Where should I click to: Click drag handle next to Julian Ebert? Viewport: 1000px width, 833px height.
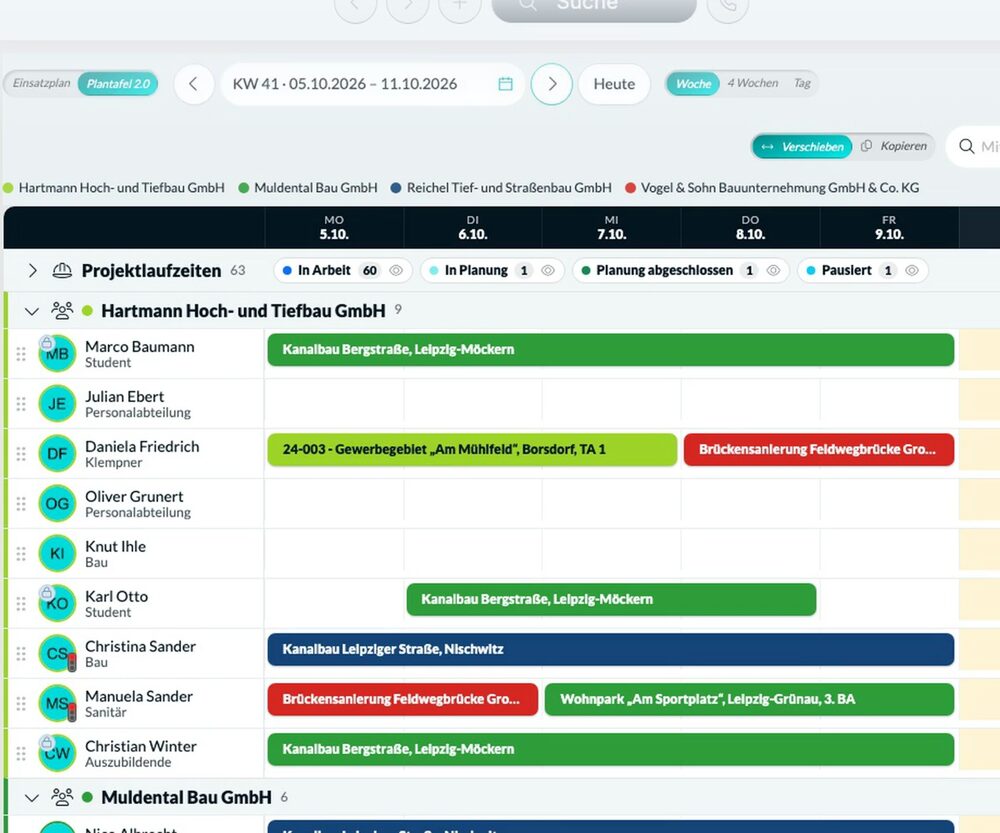tap(21, 404)
